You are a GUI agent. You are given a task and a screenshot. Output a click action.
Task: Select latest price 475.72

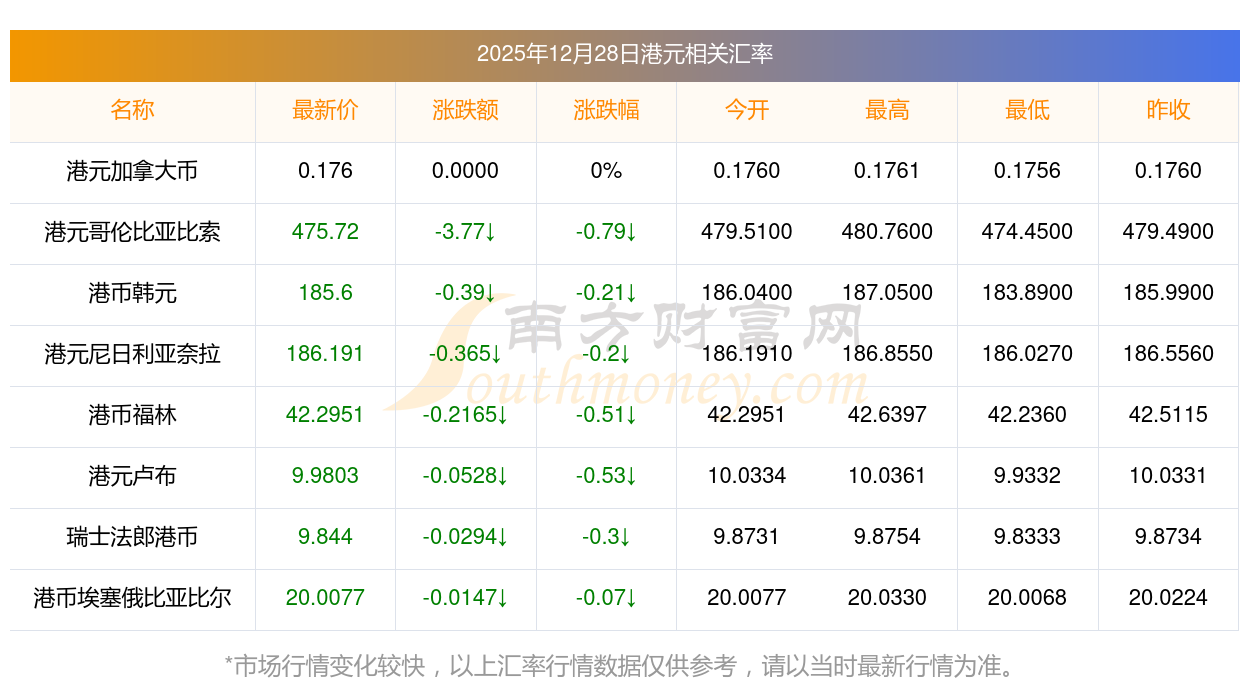click(325, 232)
